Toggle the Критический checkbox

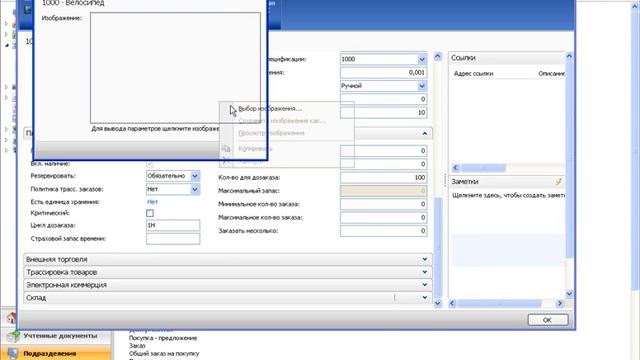[x=150, y=213]
